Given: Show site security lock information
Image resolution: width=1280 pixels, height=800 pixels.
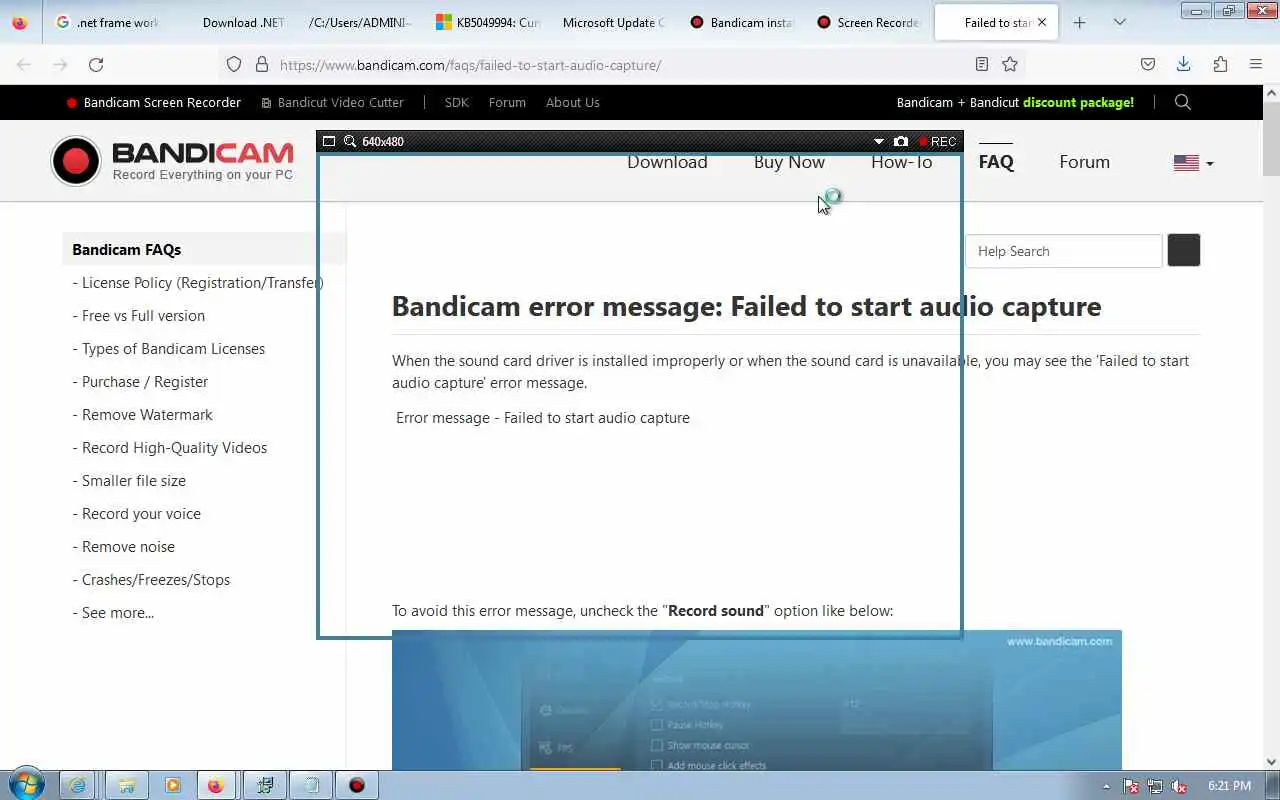Looking at the screenshot, I should pos(262,64).
